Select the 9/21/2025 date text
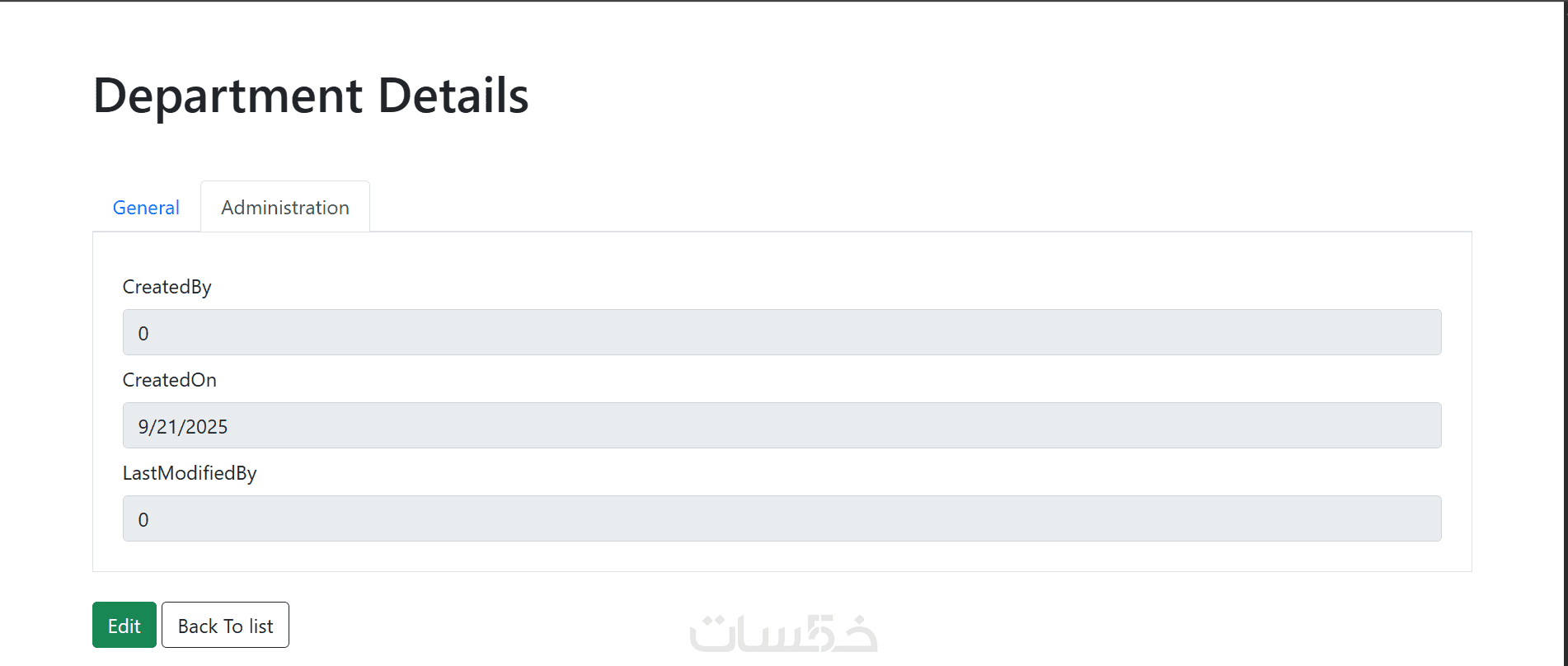This screenshot has width=1568, height=666. 183,427
